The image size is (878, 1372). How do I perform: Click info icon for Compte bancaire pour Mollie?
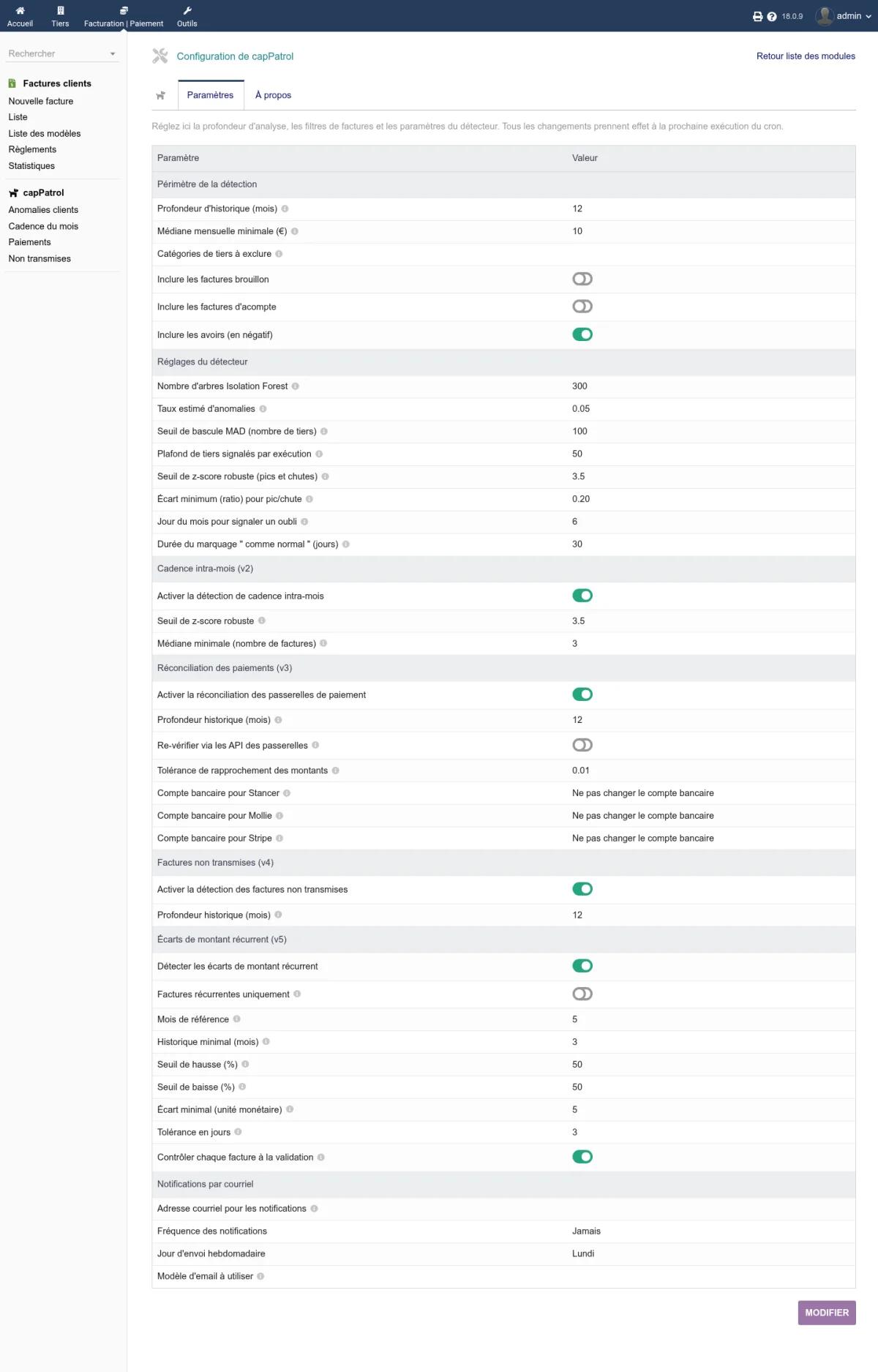[279, 816]
